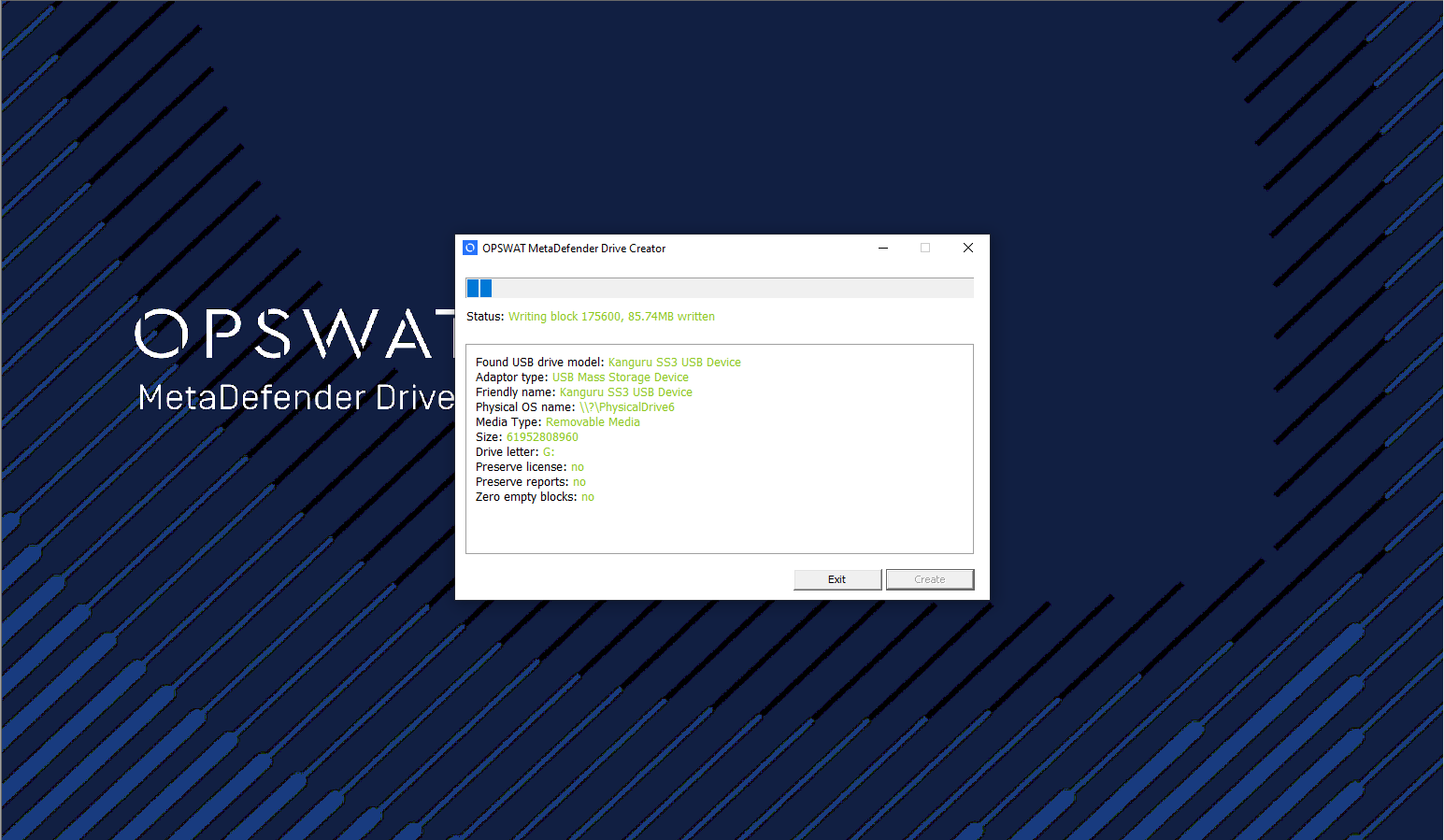Click the disabled maximize button
The height and width of the screenshot is (840, 1444).
tap(925, 248)
